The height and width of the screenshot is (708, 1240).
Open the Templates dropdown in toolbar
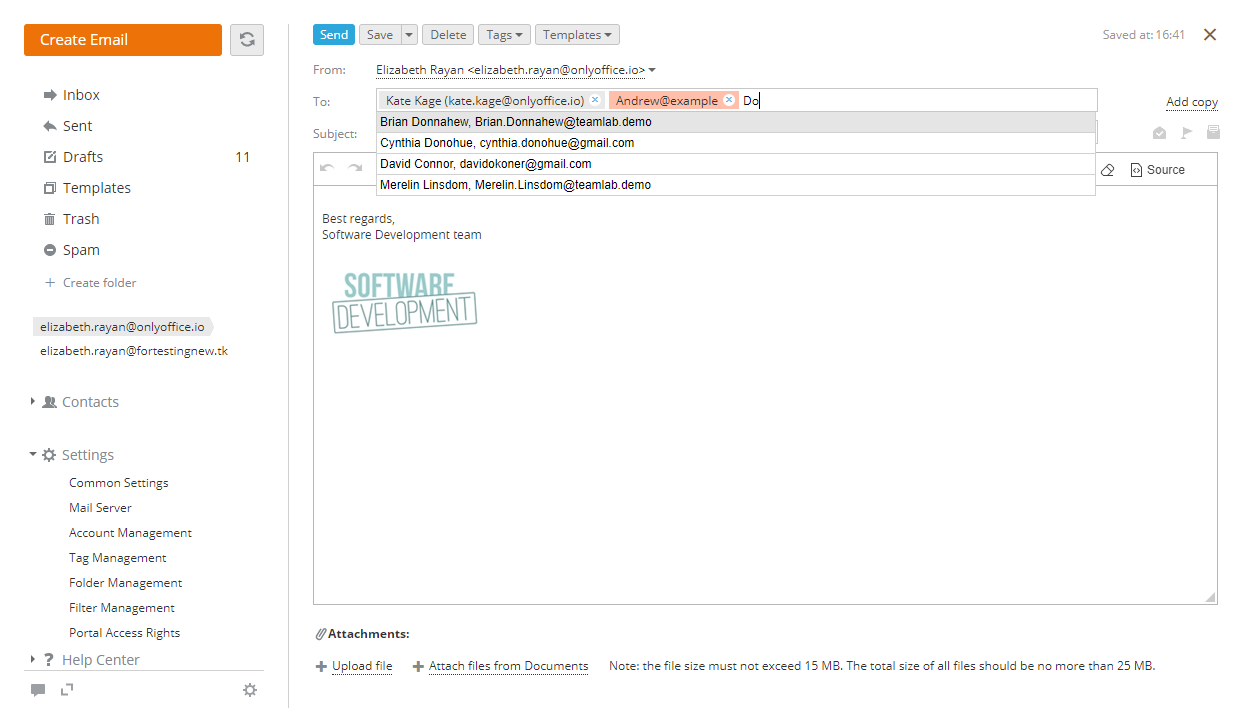click(x=577, y=35)
